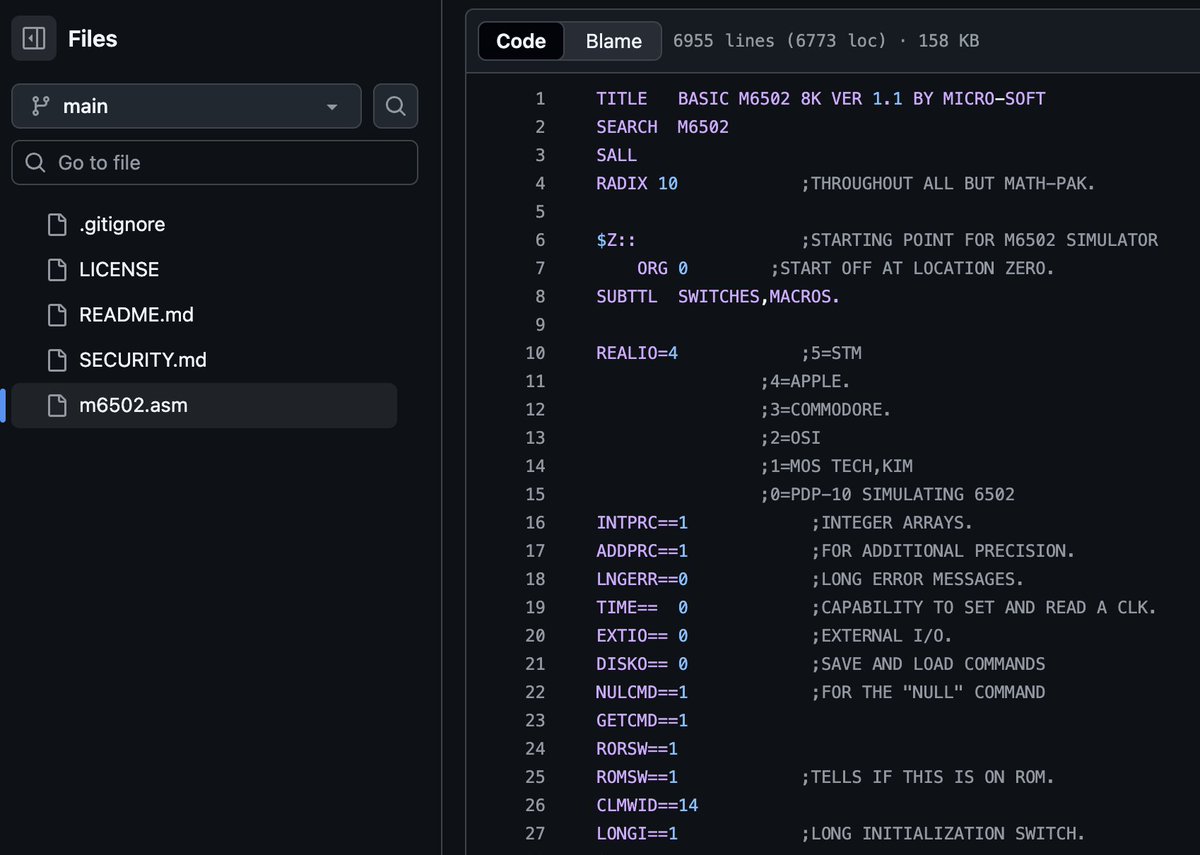Click the caret arrow in main branch selector
1200x855 pixels.
(332, 107)
